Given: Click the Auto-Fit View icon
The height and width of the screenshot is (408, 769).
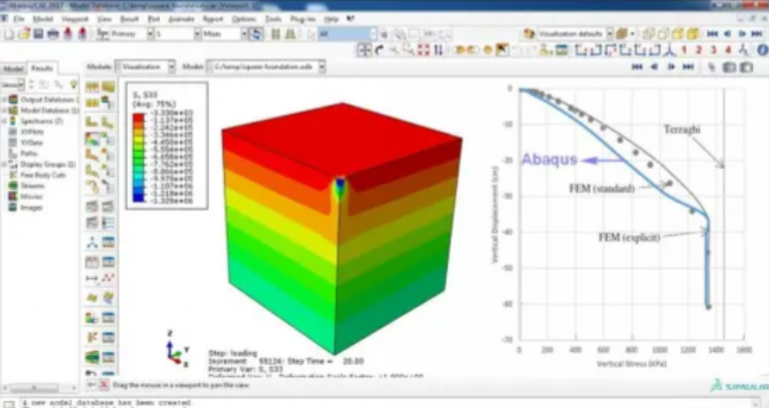Looking at the screenshot, I should tap(424, 50).
